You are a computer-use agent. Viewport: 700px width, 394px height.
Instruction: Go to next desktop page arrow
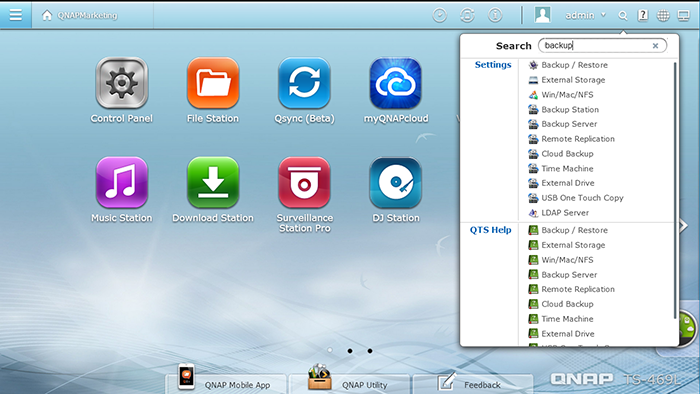click(x=683, y=225)
